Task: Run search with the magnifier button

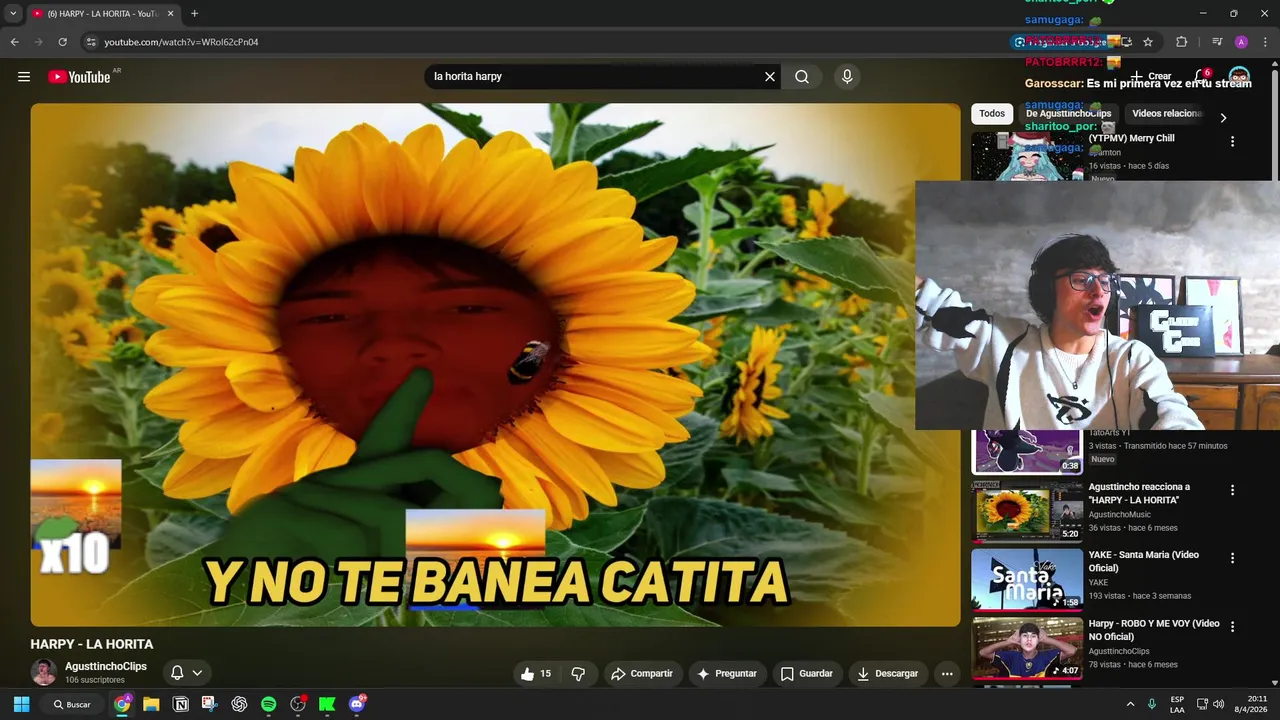Action: pos(802,77)
